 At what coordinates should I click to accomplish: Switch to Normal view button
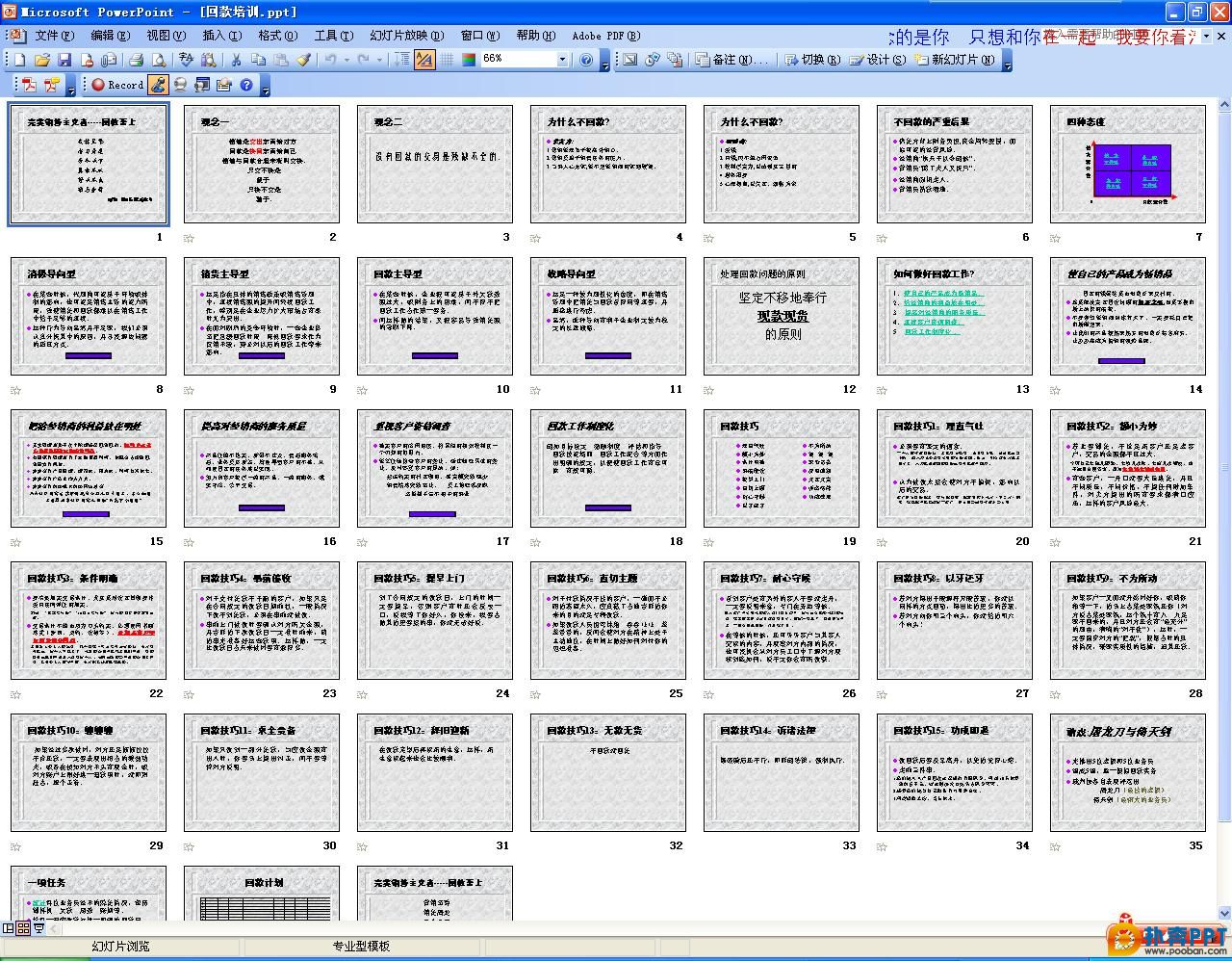[9, 929]
